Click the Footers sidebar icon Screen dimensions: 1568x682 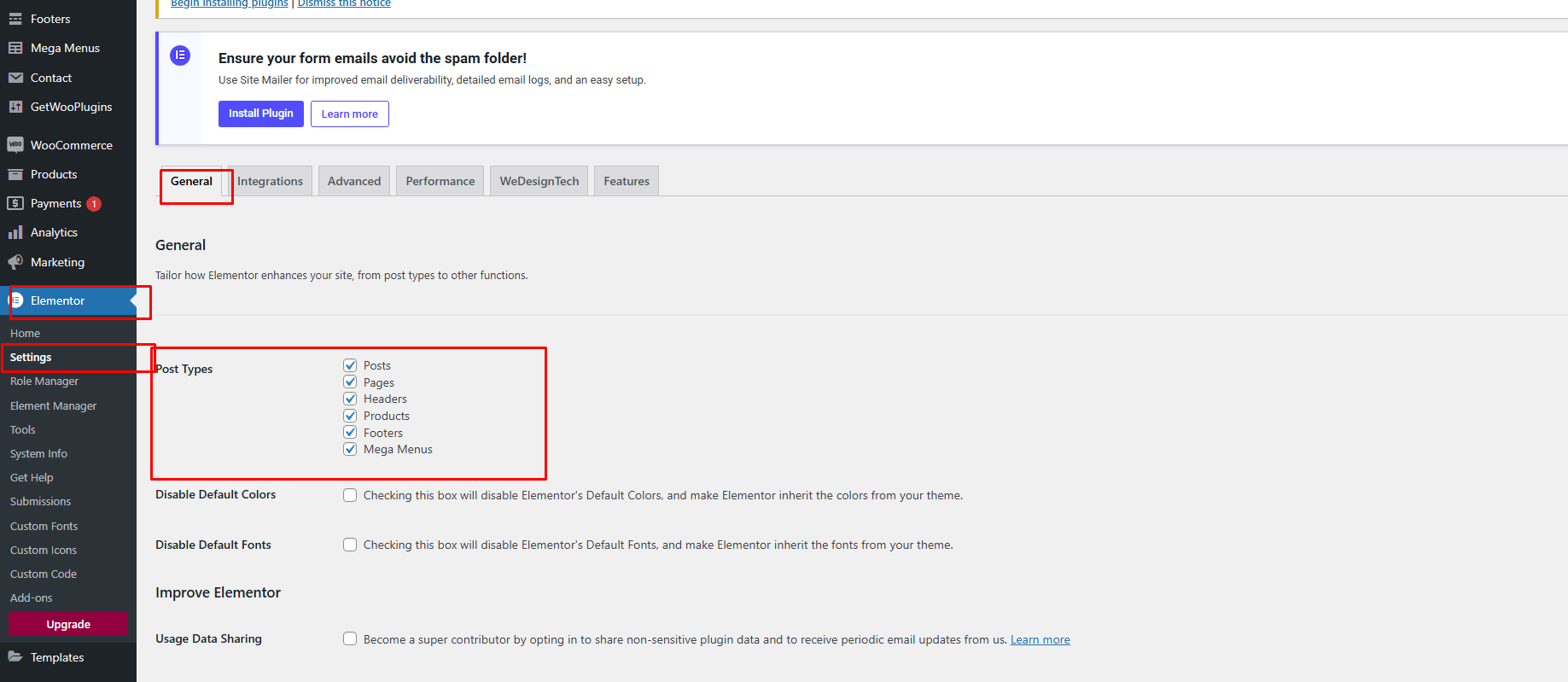[15, 19]
